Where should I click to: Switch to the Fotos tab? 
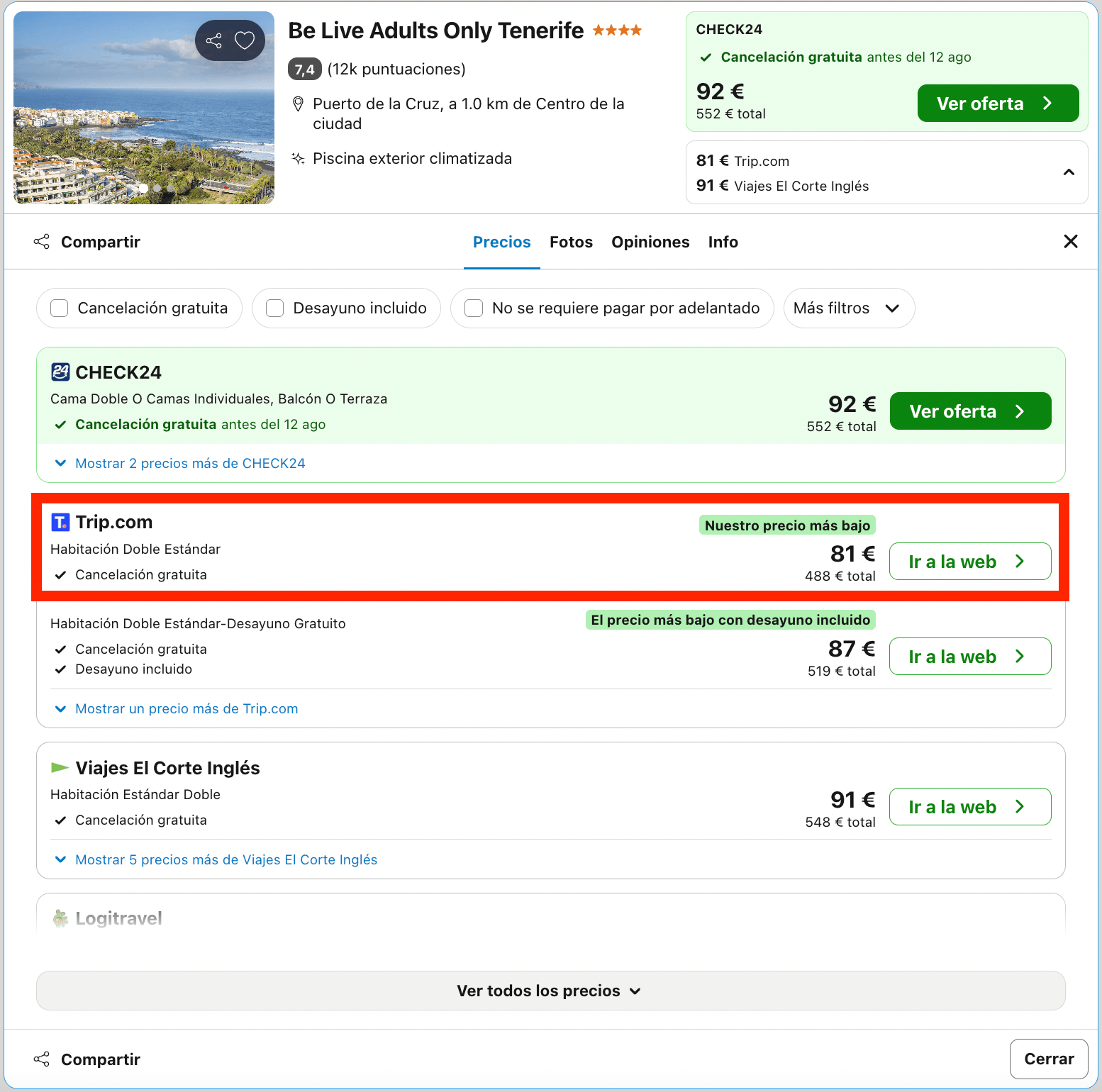(x=571, y=242)
